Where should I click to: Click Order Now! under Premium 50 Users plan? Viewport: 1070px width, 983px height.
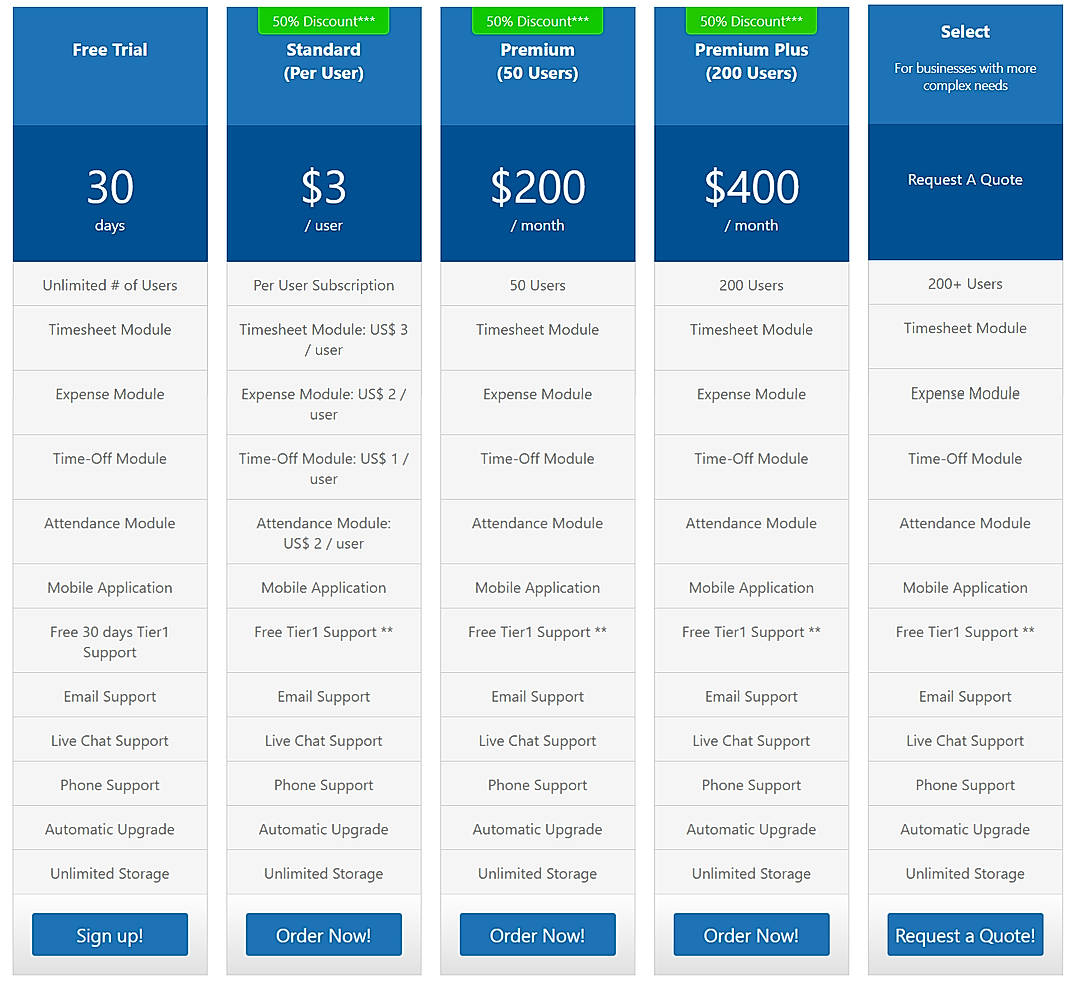pos(538,935)
